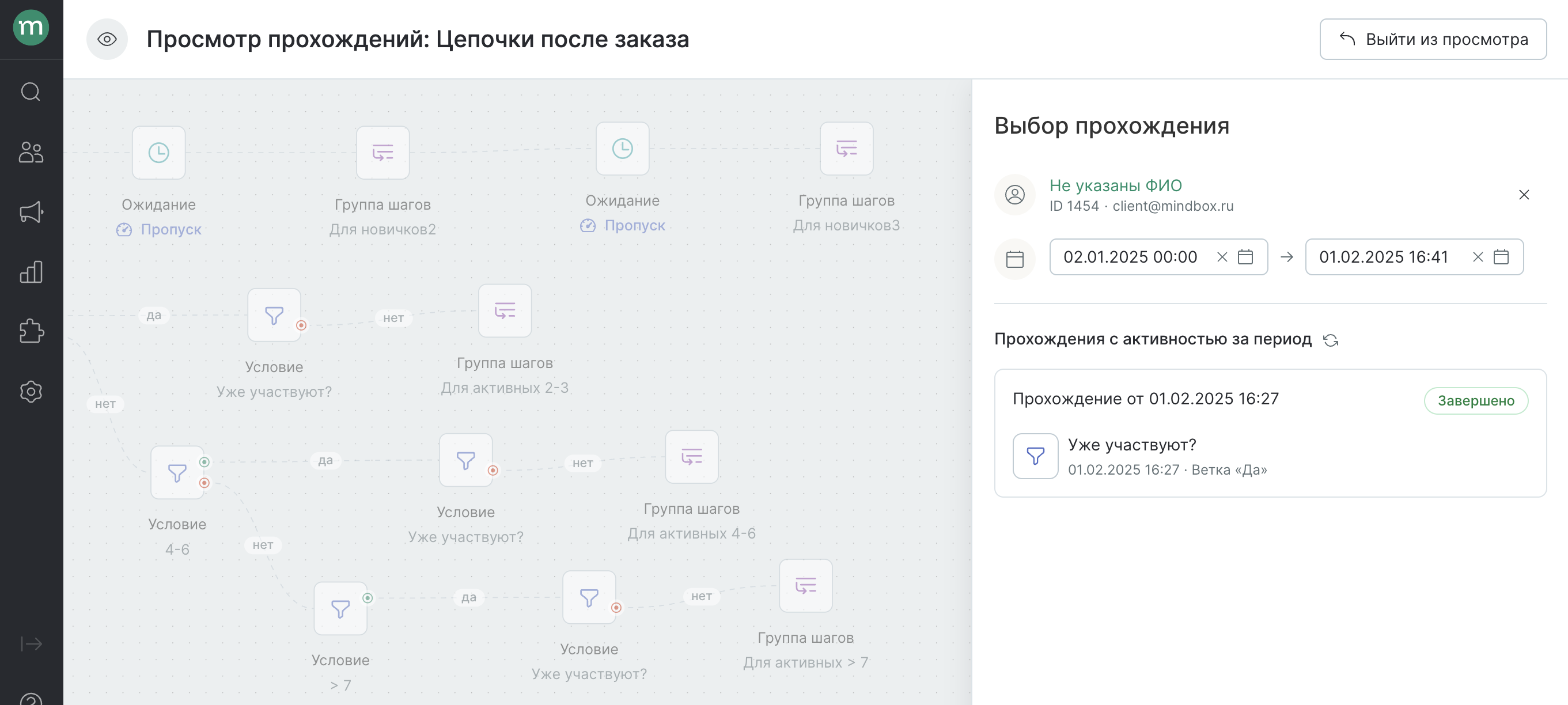The width and height of the screenshot is (1568, 705).
Task: Select the second Ожидание clock node
Action: [623, 149]
